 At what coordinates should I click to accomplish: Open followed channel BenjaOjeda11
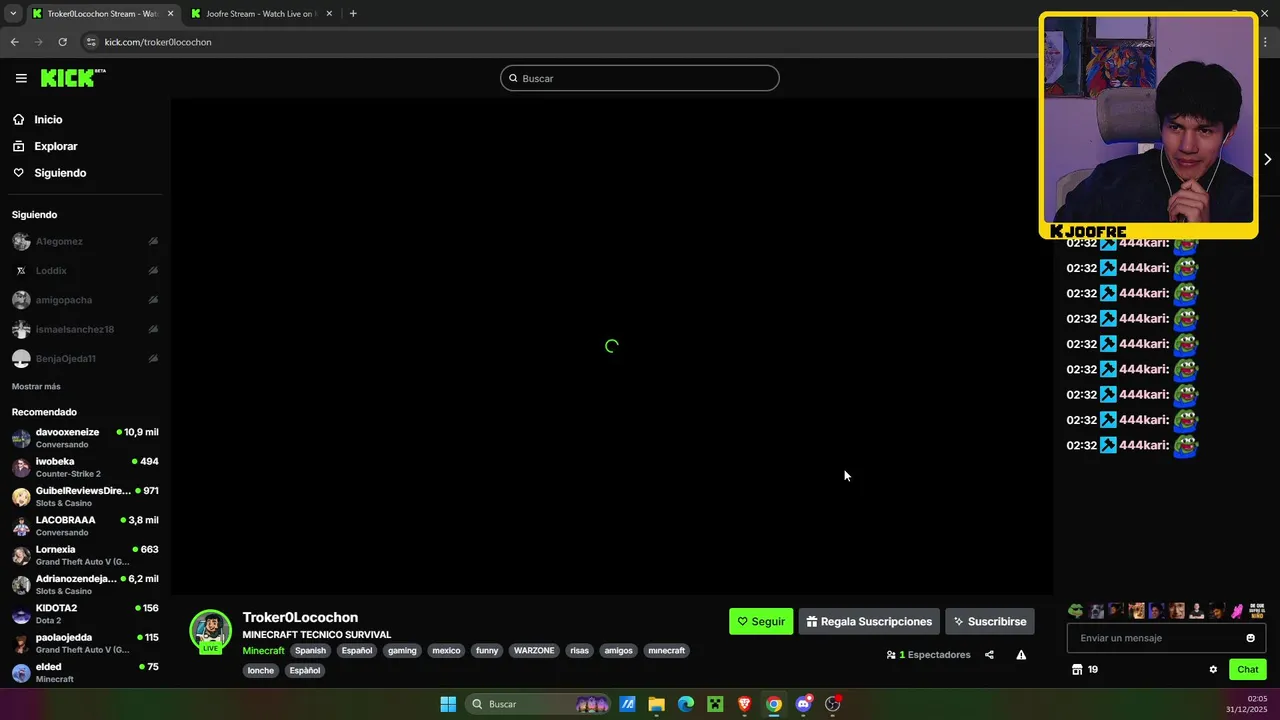pos(85,358)
